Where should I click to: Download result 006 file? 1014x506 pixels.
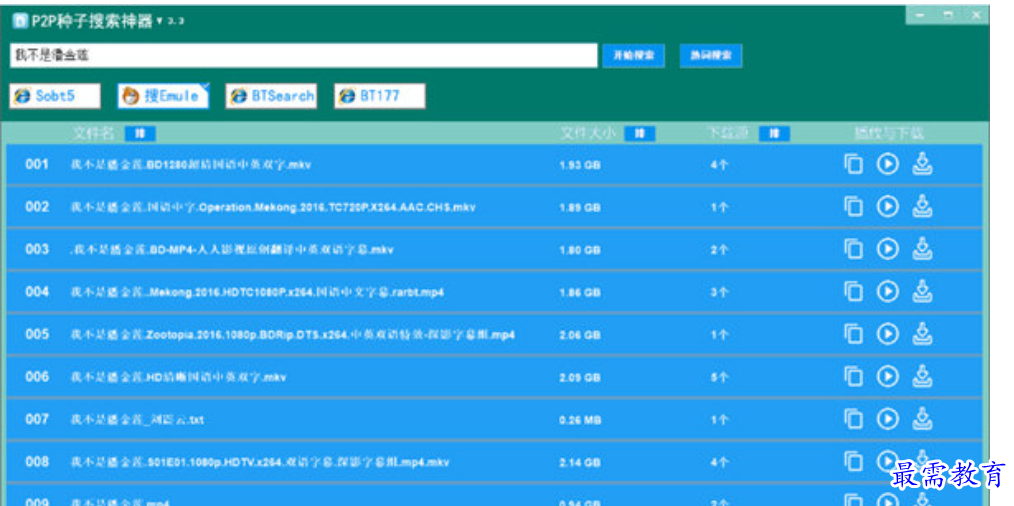pyautogui.click(x=922, y=377)
